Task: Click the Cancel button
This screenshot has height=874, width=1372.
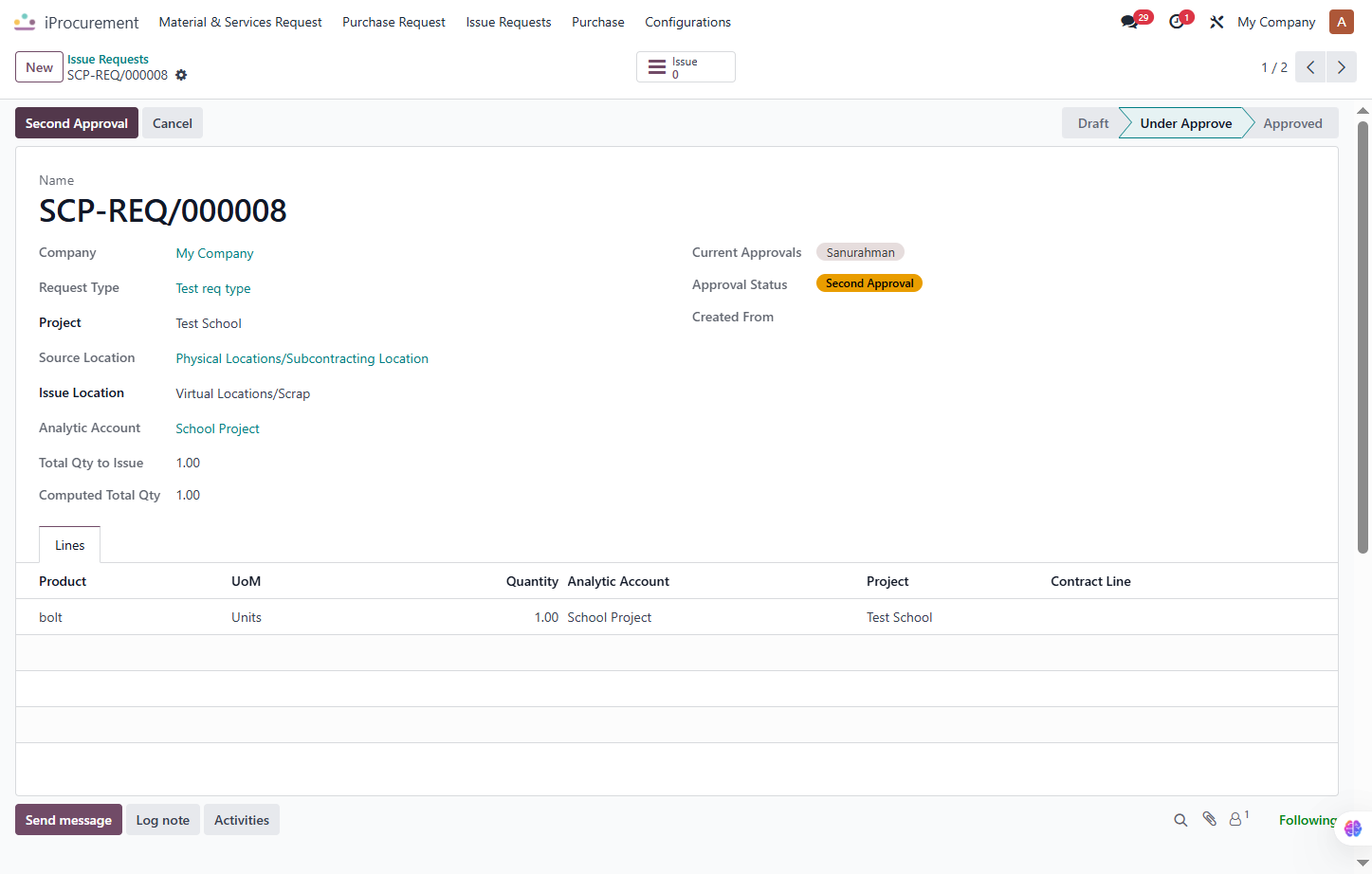Action: [x=173, y=123]
